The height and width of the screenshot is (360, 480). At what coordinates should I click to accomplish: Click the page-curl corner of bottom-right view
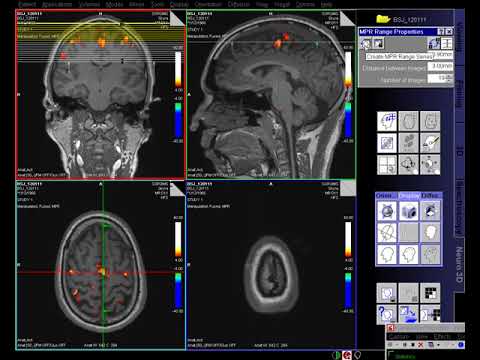point(348,188)
